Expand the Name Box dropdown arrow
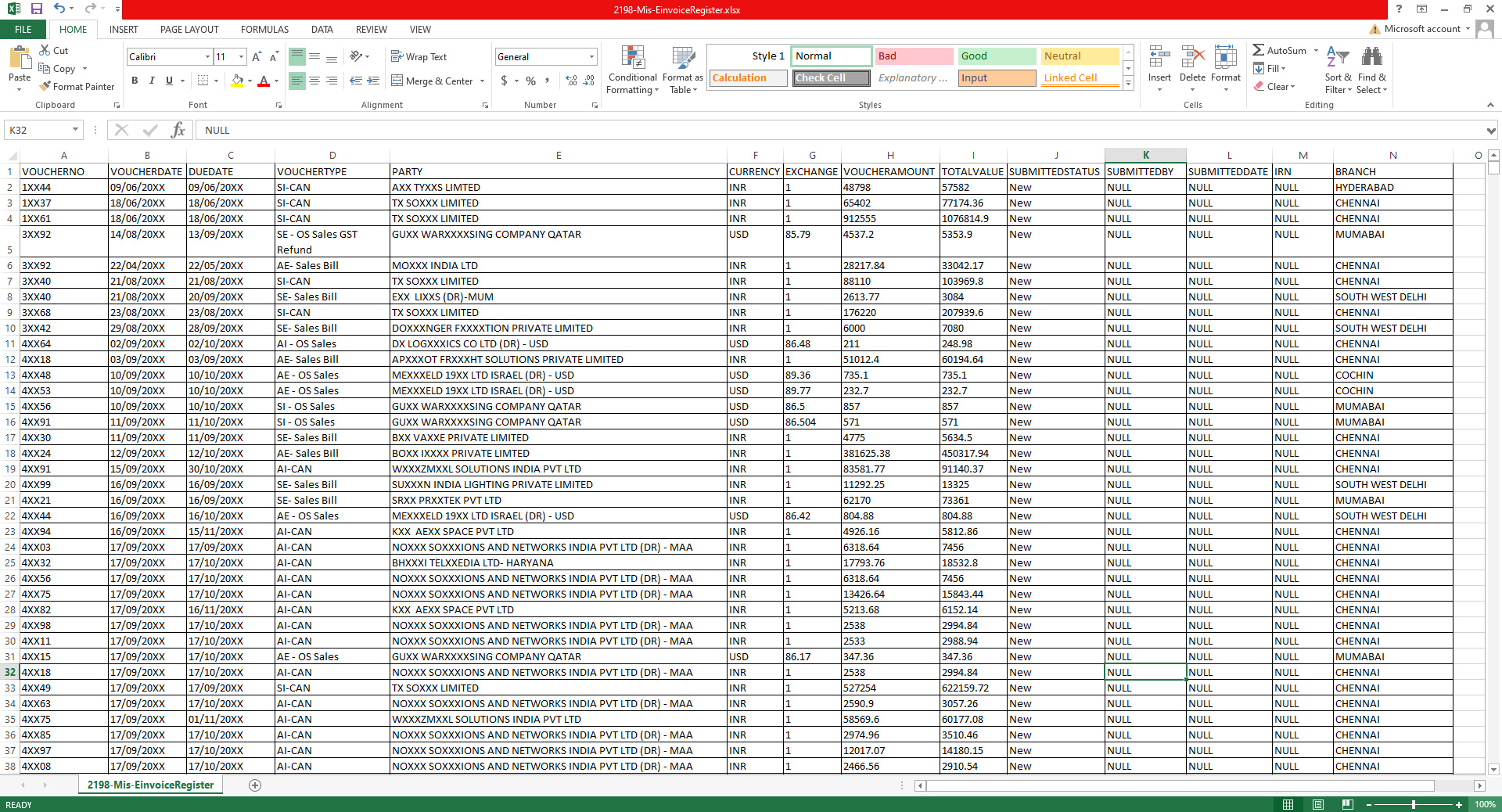This screenshot has height=812, width=1502. coord(76,130)
